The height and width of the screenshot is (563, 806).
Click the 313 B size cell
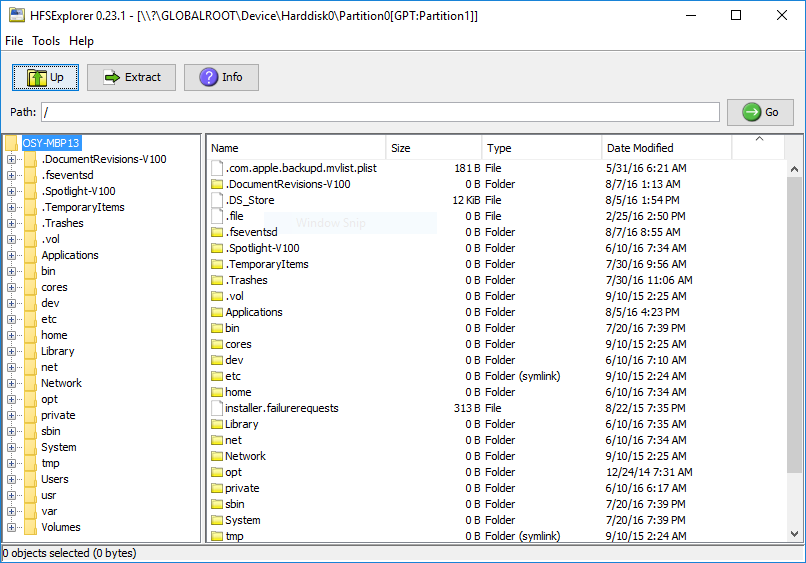(x=467, y=408)
